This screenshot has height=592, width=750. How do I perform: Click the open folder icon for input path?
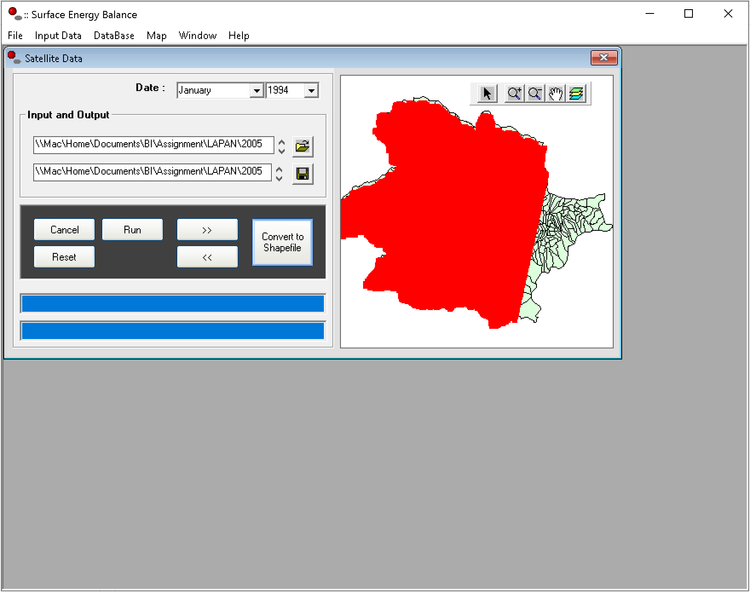click(x=303, y=146)
